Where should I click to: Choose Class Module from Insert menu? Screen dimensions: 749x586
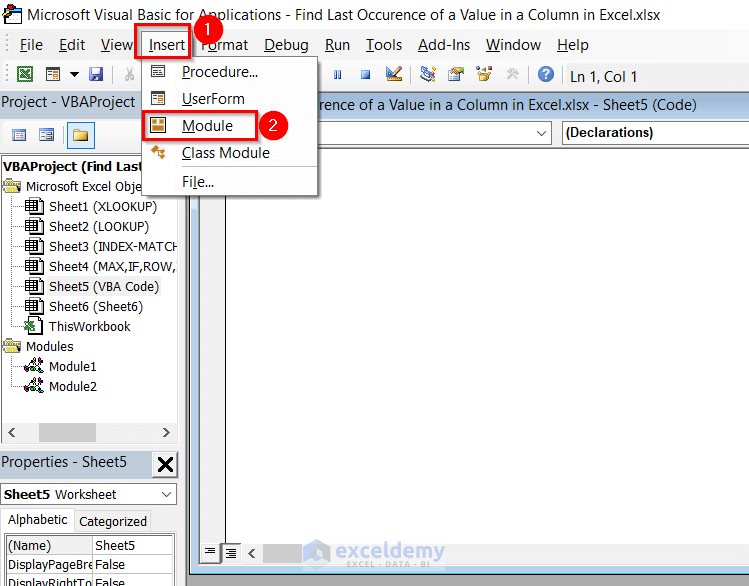point(225,153)
